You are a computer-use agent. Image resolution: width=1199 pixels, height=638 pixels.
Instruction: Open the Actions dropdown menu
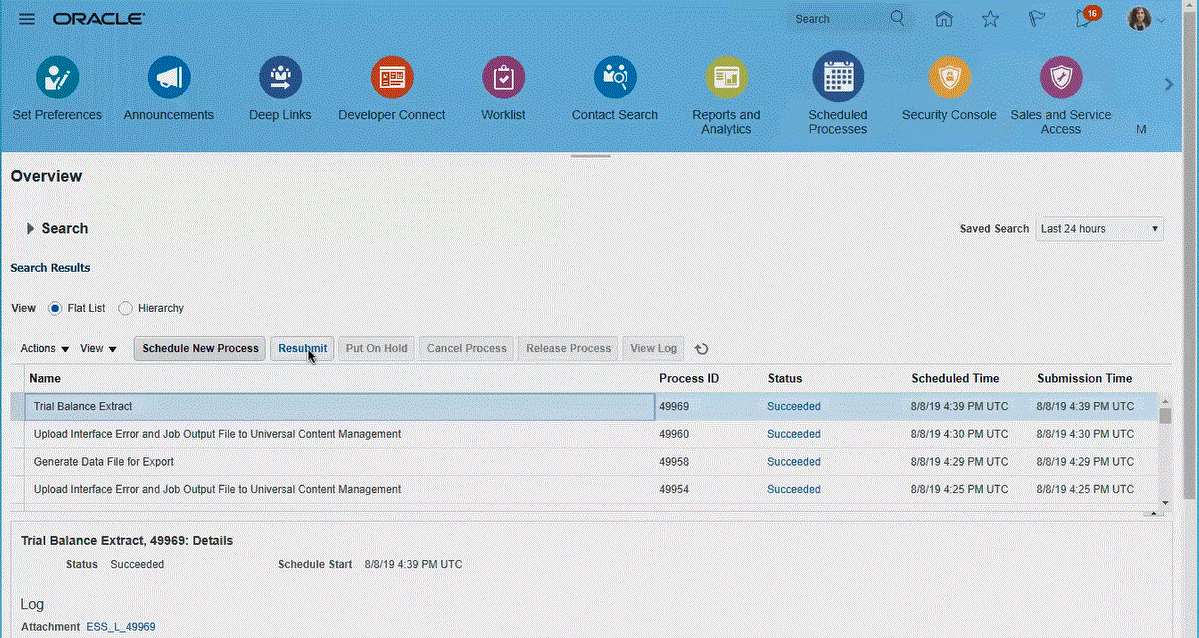pos(45,349)
